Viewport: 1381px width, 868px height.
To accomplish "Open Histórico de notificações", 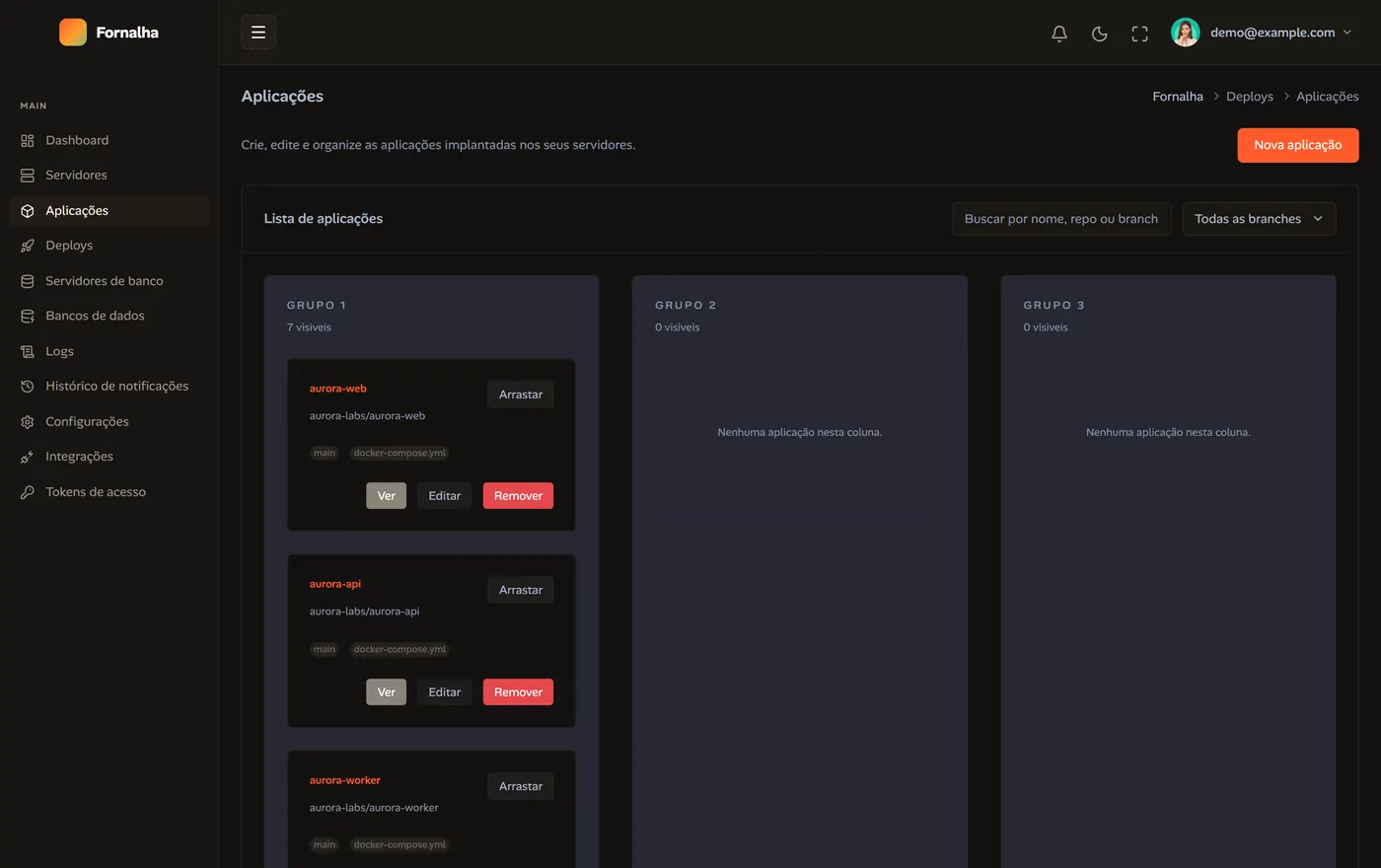I will (x=109, y=386).
